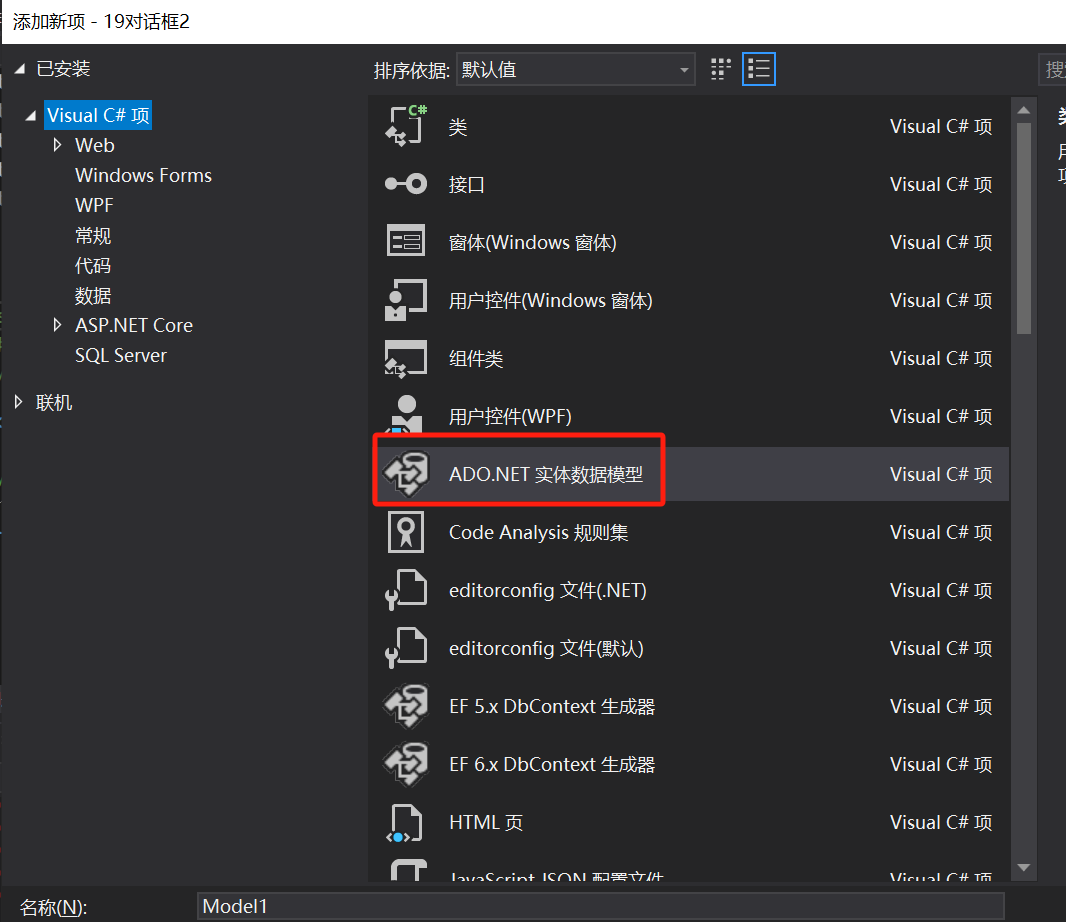Select the Windows Forms category
Image resolution: width=1066 pixels, height=922 pixels.
143,175
